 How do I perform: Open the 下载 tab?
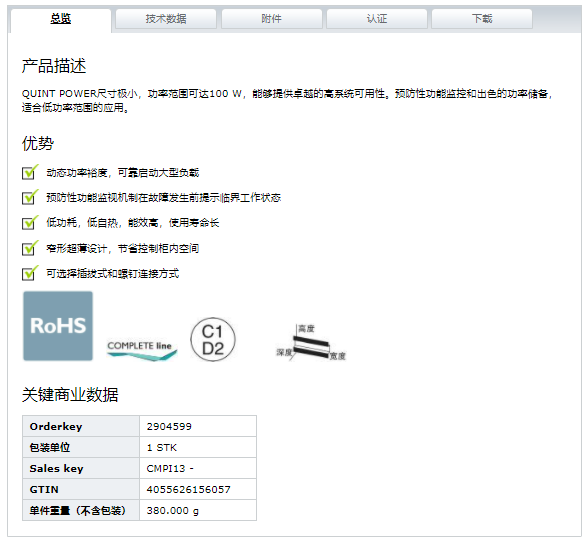[482, 19]
